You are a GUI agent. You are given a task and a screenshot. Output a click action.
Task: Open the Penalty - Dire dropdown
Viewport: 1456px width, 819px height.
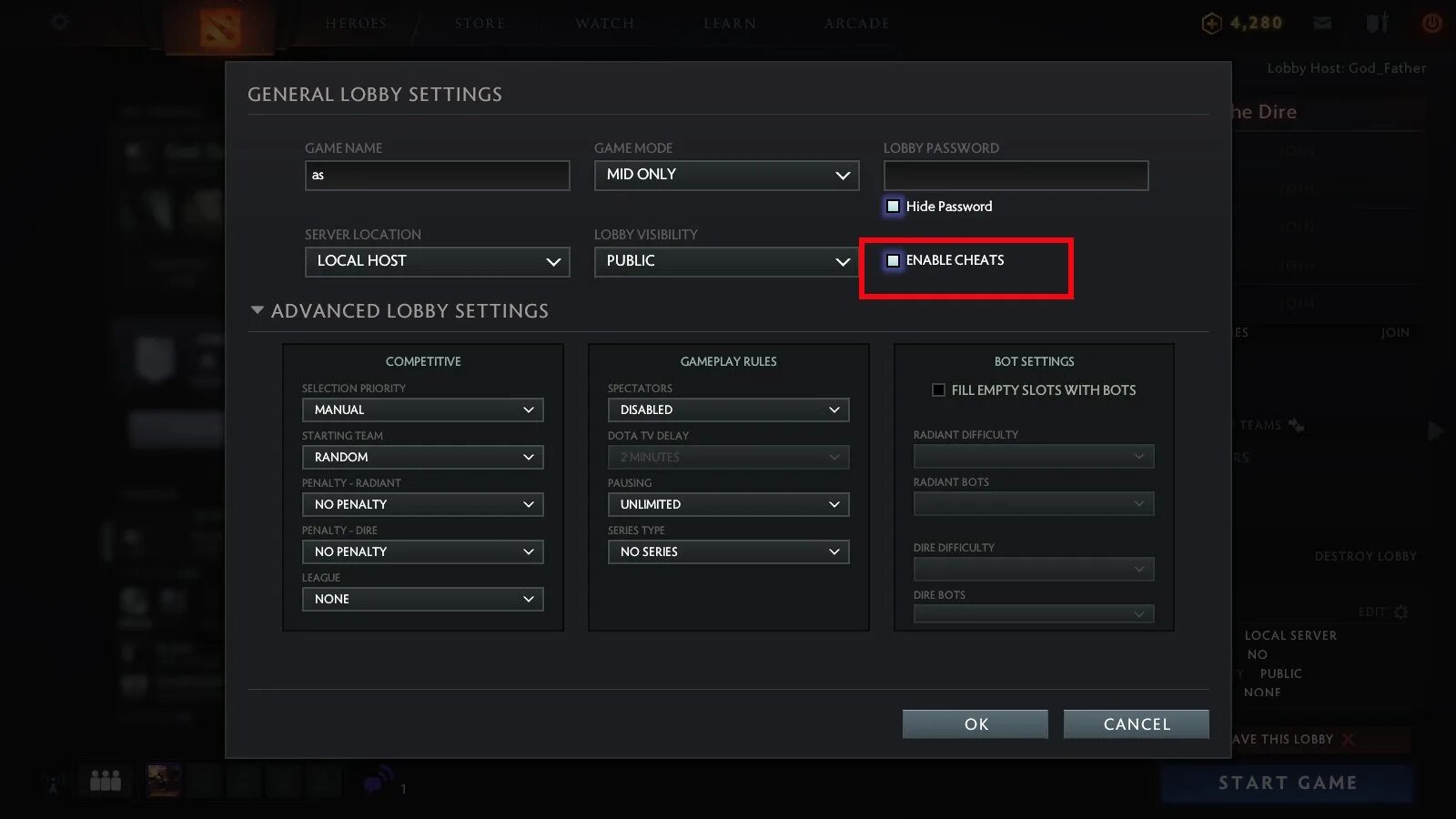click(x=423, y=551)
